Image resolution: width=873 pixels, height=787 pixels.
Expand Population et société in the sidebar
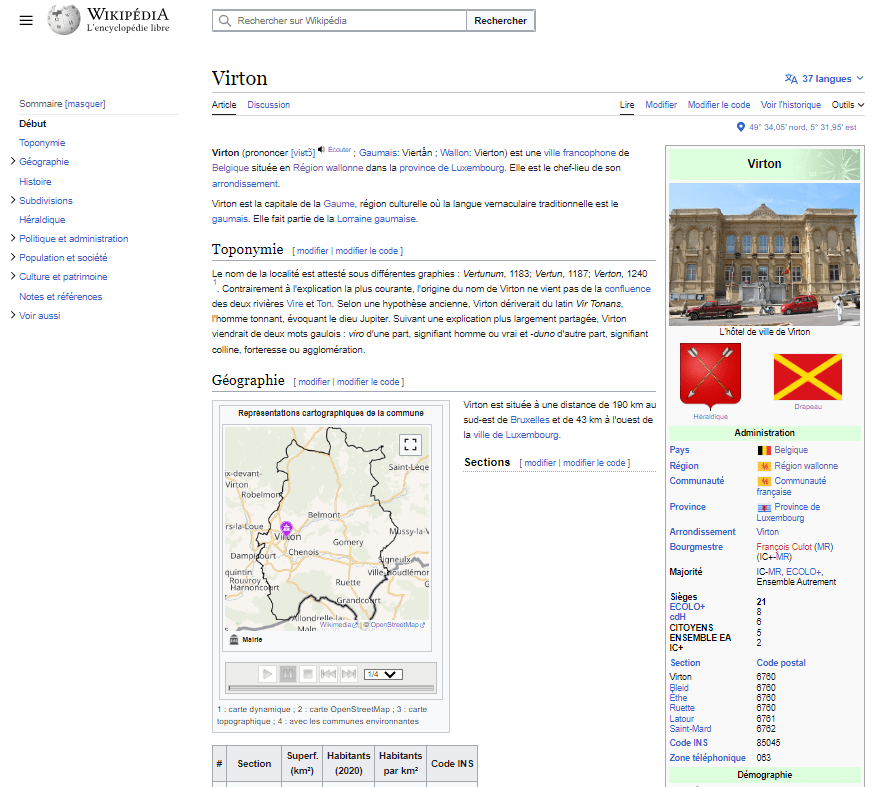(12, 258)
